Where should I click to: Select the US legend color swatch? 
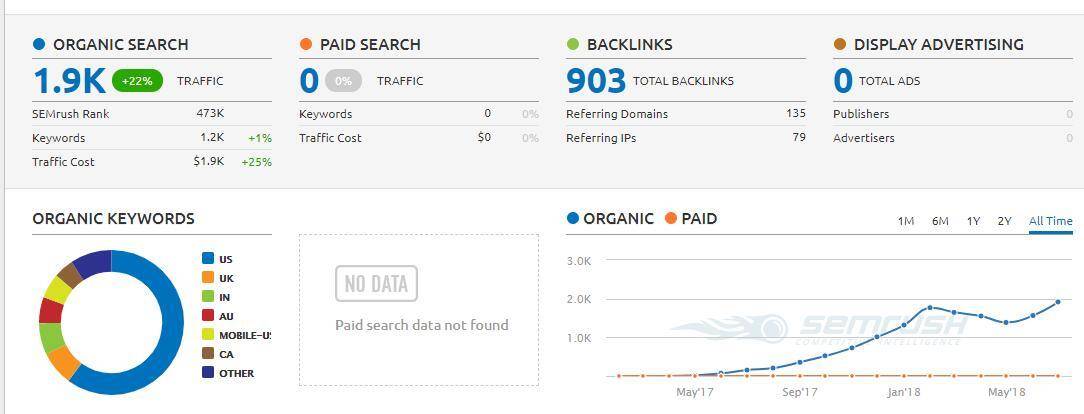(207, 259)
